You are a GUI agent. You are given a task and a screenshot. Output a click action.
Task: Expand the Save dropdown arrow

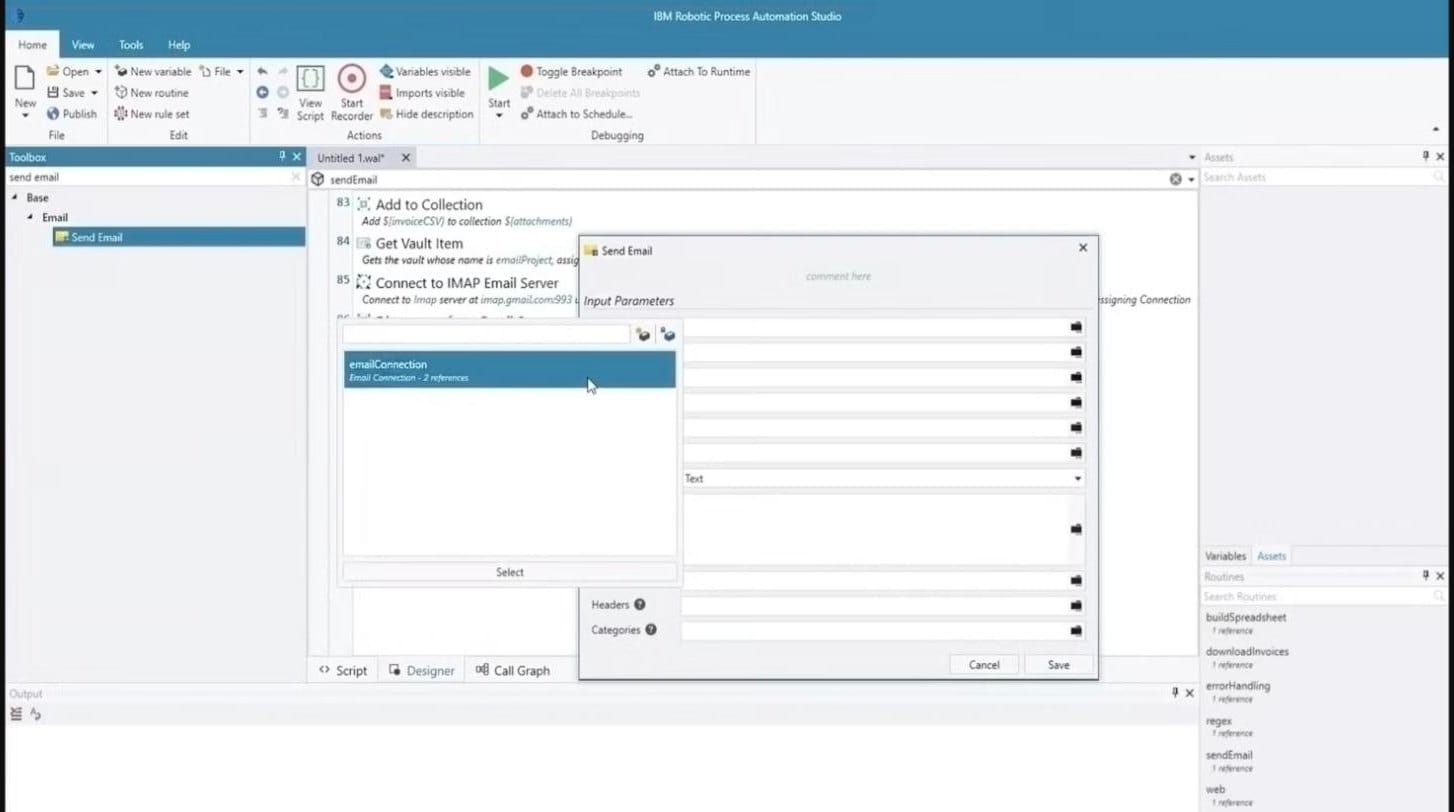[94, 93]
